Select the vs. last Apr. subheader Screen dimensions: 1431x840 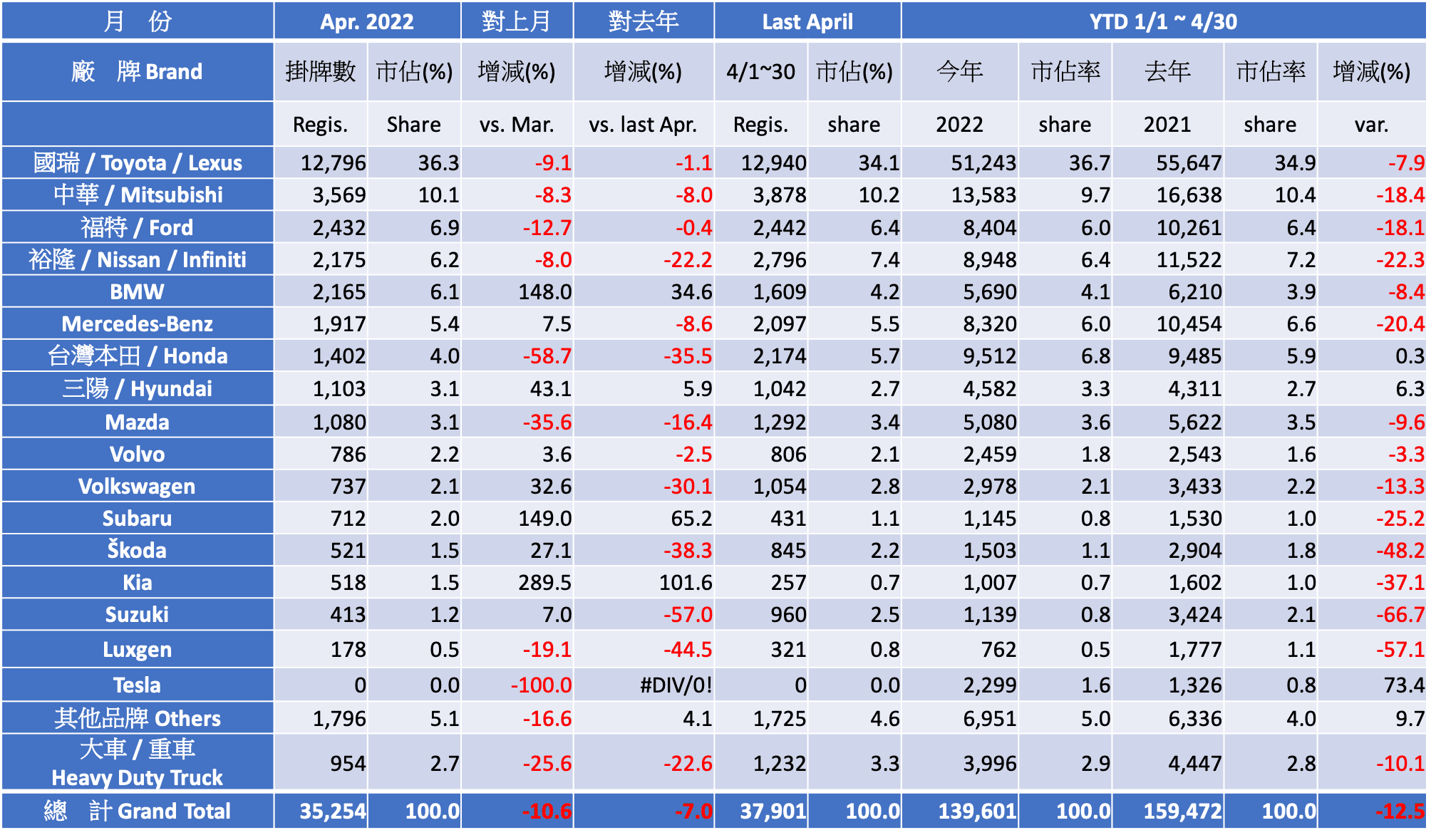tap(643, 125)
